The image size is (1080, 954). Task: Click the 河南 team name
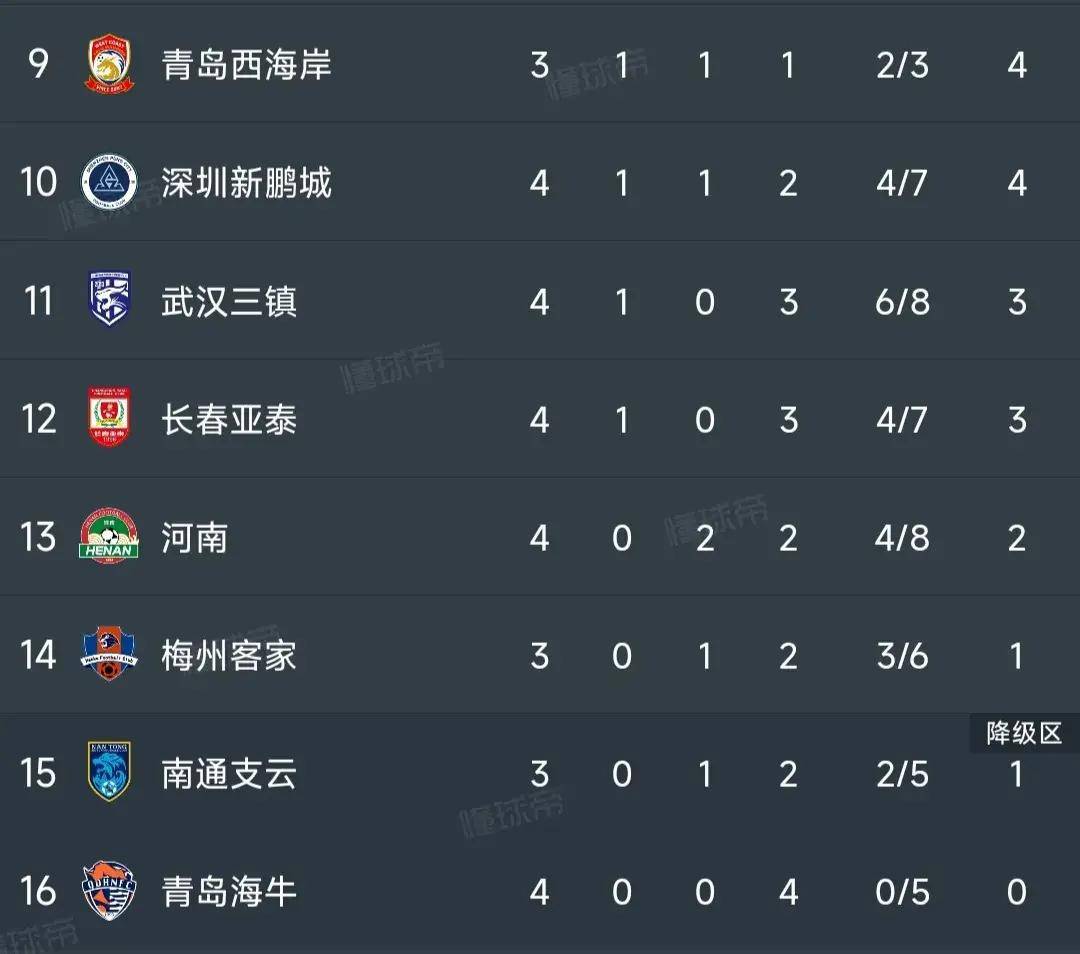click(x=193, y=537)
